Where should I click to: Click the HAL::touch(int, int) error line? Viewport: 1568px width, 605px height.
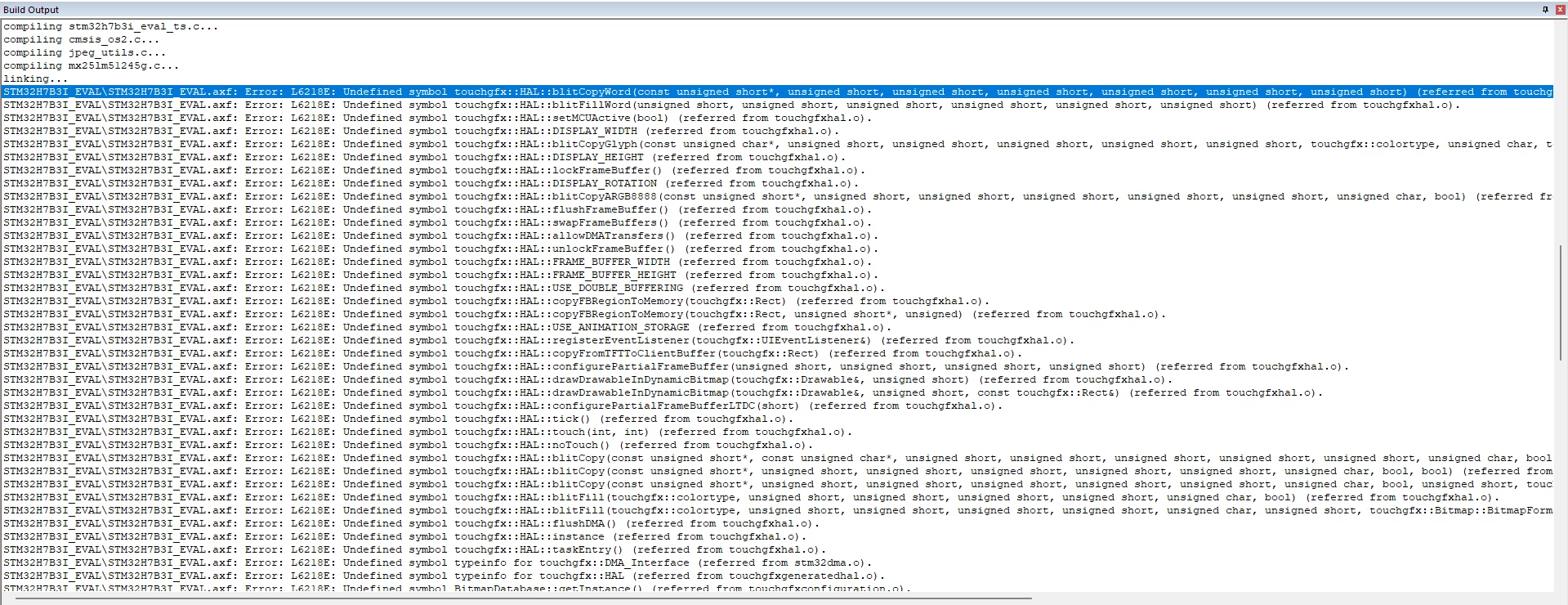428,432
